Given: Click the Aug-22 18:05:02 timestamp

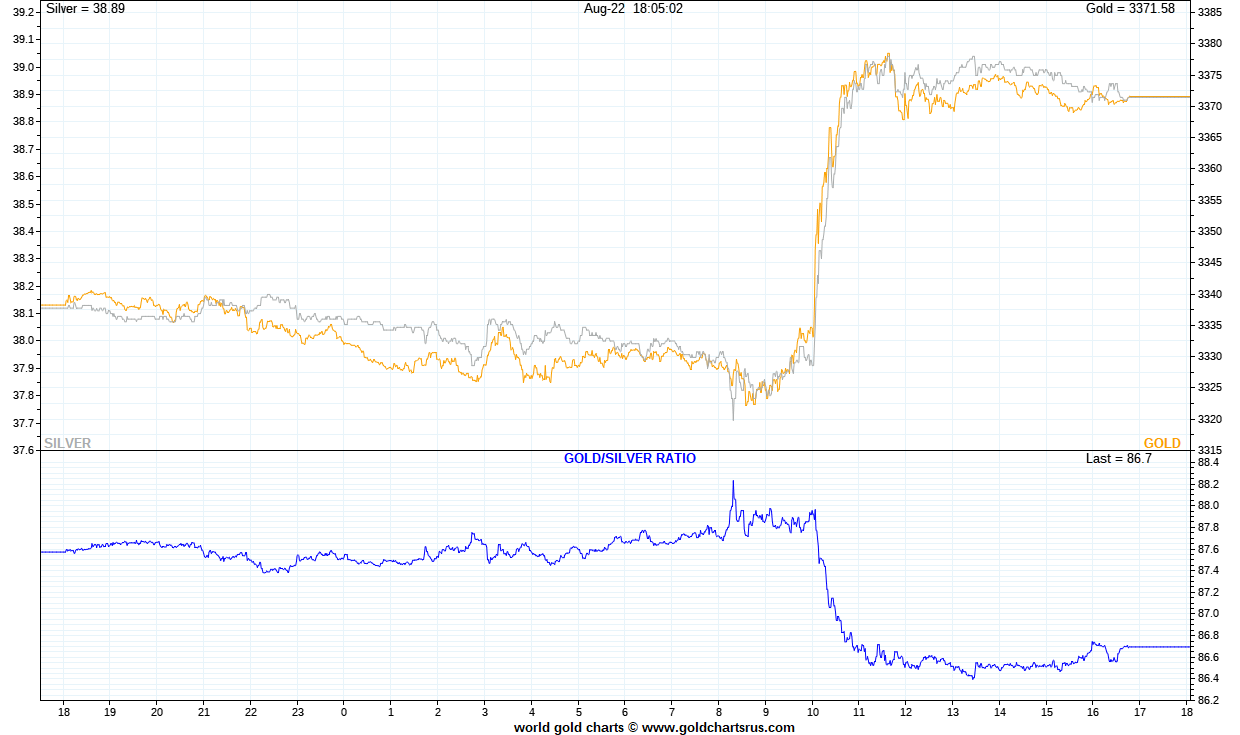Looking at the screenshot, I should click(633, 8).
